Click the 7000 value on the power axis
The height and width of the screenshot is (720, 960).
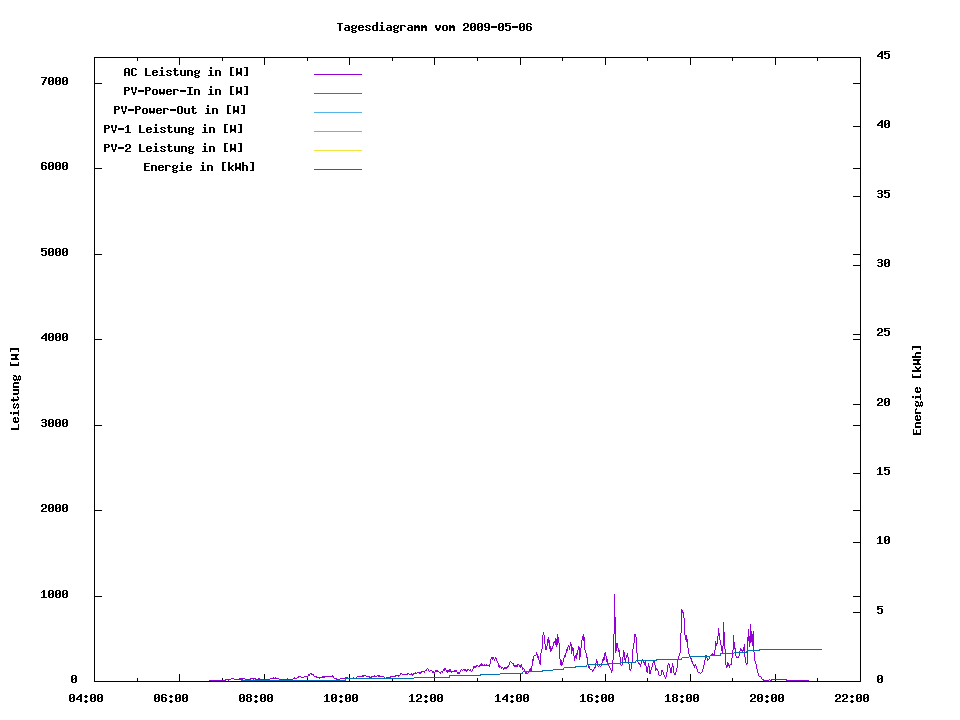pos(53,81)
